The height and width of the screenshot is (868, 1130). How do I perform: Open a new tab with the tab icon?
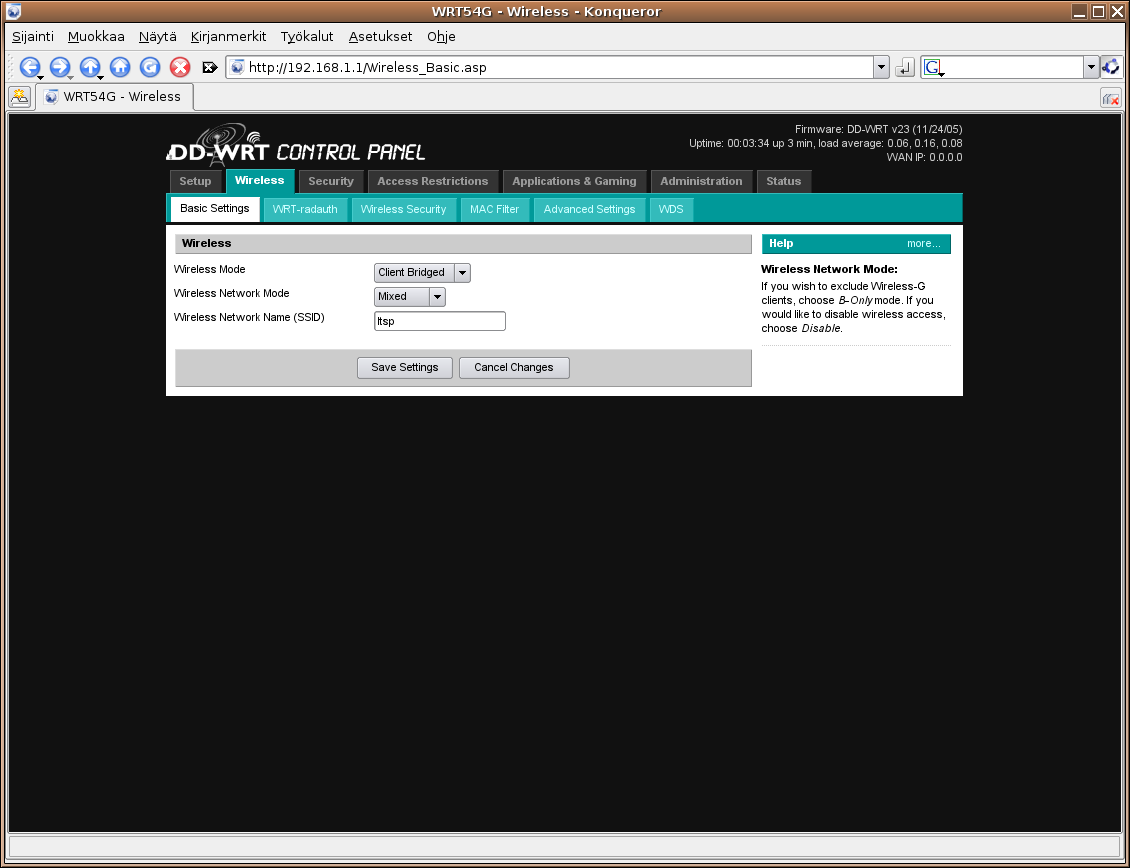click(19, 97)
